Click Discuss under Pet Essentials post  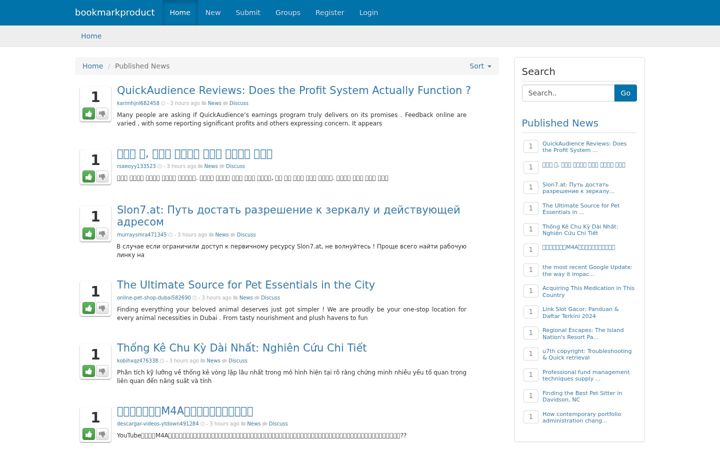point(270,298)
